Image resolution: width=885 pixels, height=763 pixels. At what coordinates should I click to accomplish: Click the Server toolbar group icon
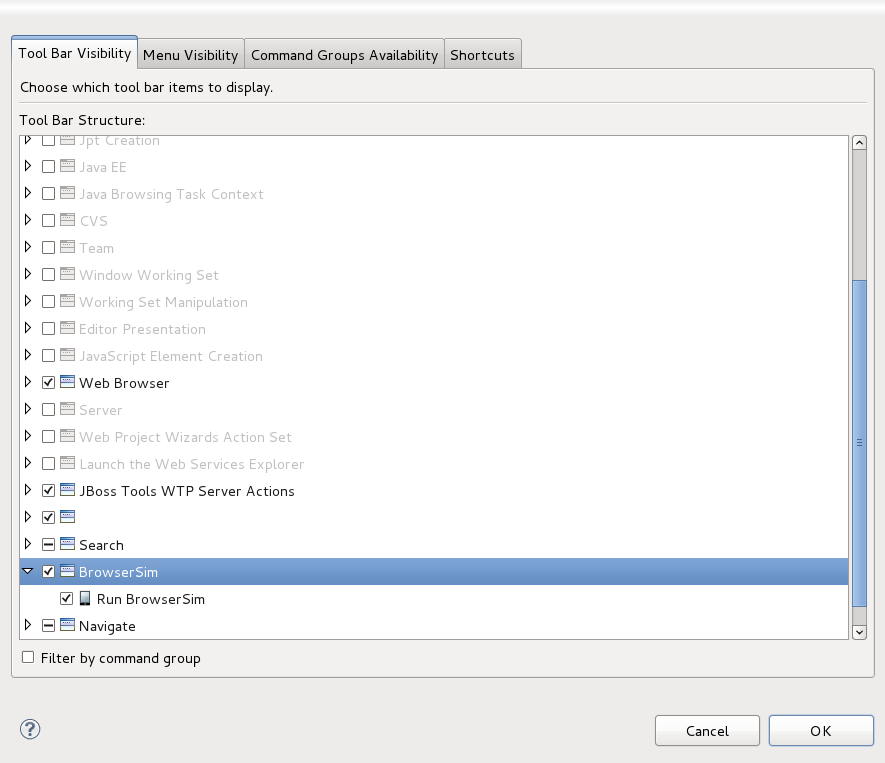click(x=66, y=409)
